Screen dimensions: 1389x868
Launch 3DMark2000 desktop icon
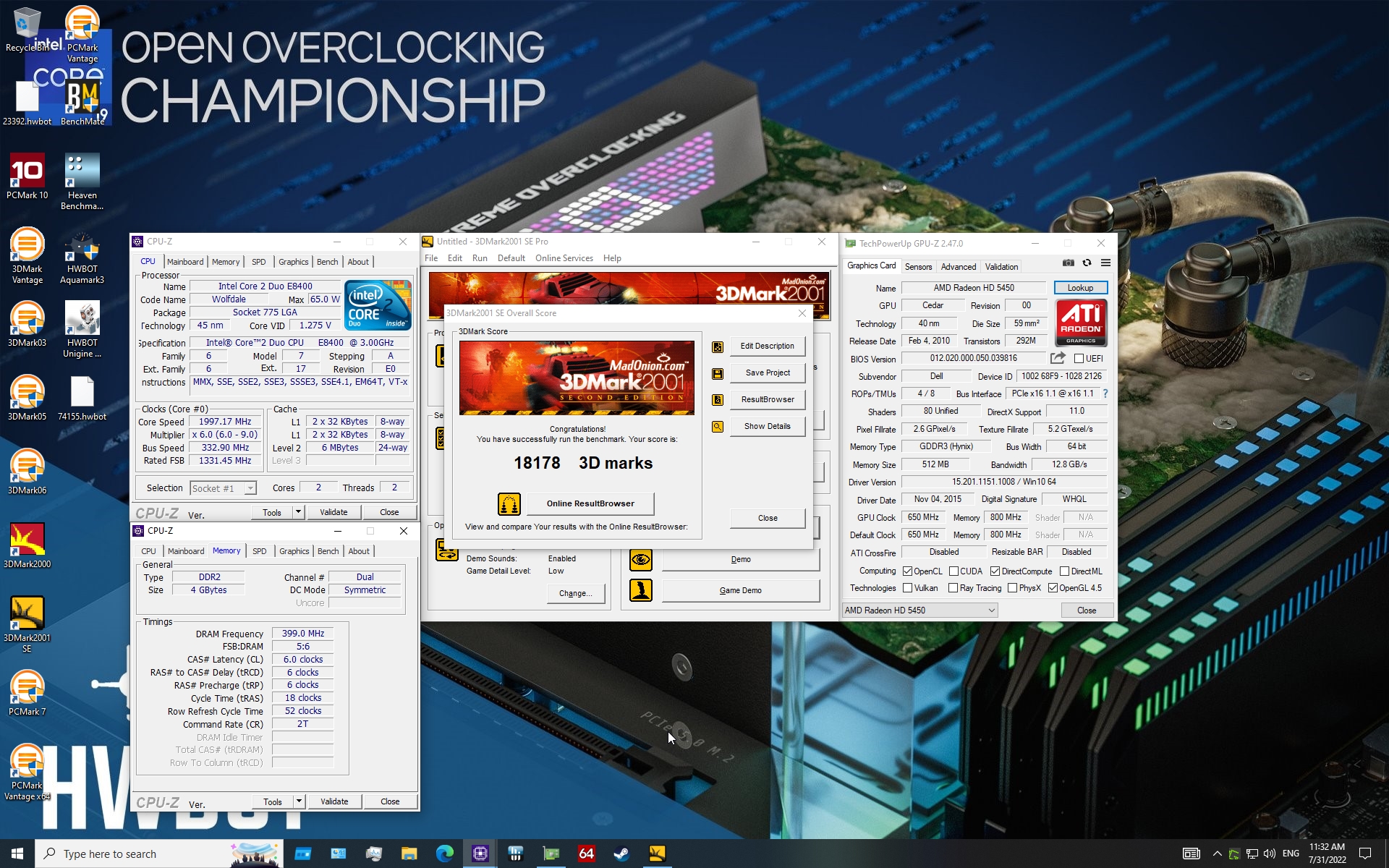27,545
